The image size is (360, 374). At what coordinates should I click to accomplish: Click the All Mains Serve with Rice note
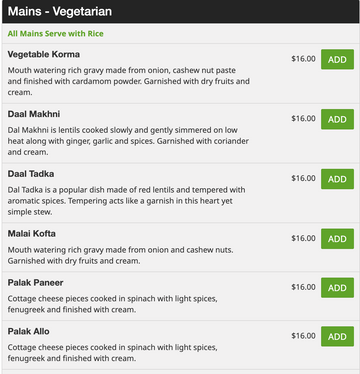pos(56,34)
